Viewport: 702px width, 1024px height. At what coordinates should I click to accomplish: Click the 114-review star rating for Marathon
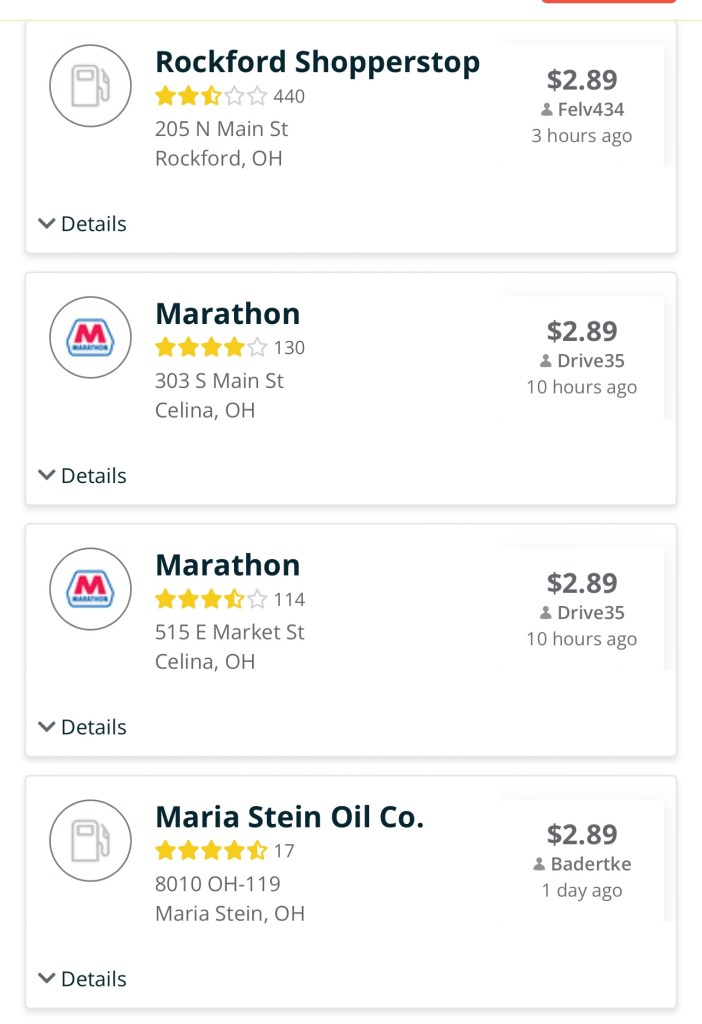click(x=211, y=600)
